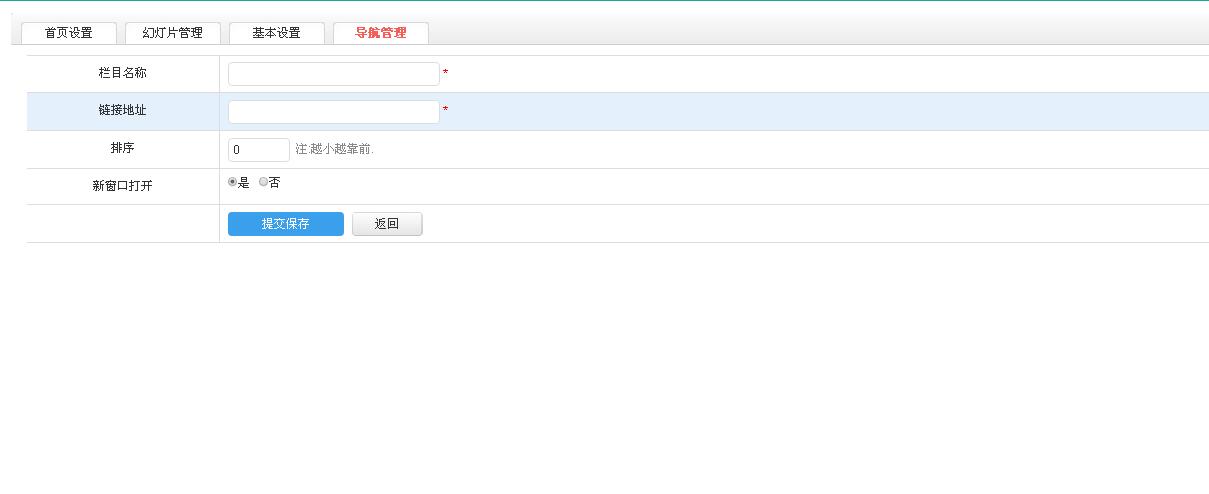1209x494 pixels.
Task: Go to the 基本设置 tab
Action: 277,33
